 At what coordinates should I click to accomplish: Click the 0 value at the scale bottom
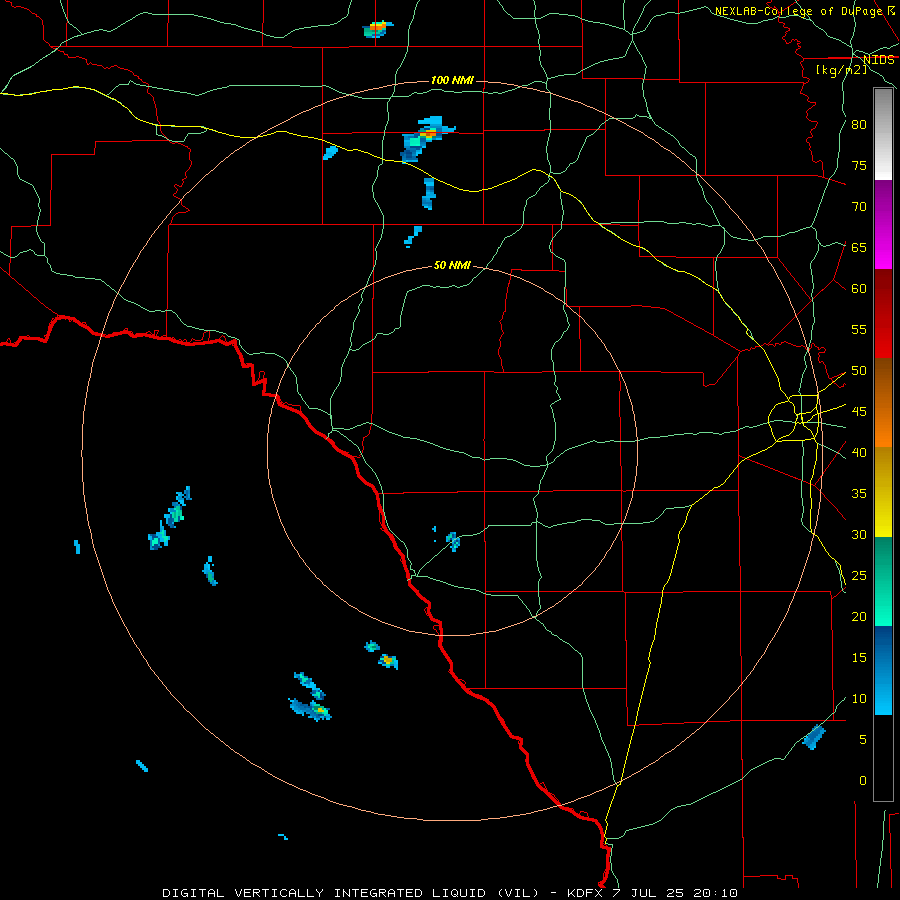[x=863, y=781]
